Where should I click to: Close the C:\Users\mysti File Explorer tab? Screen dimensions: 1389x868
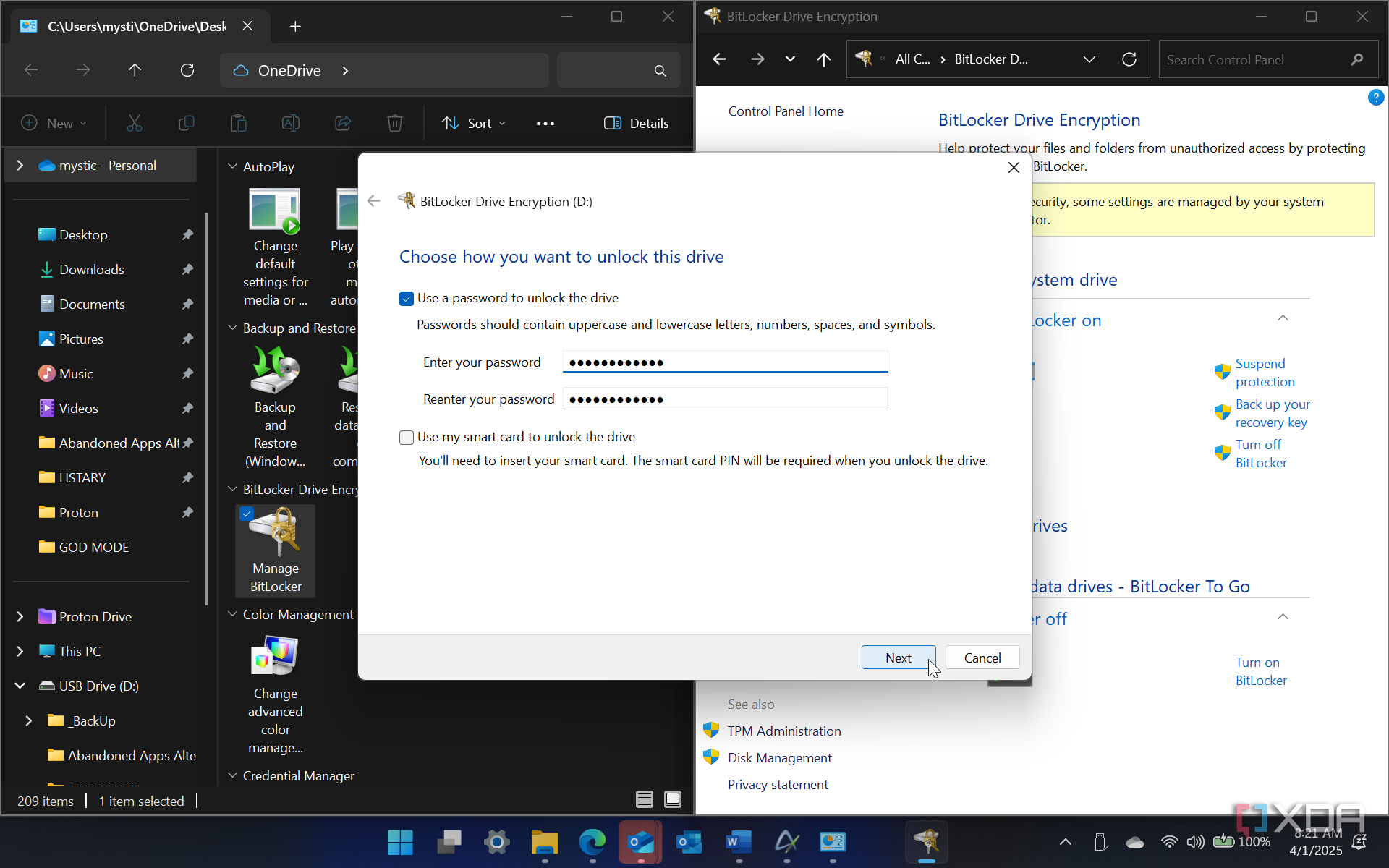(x=247, y=26)
